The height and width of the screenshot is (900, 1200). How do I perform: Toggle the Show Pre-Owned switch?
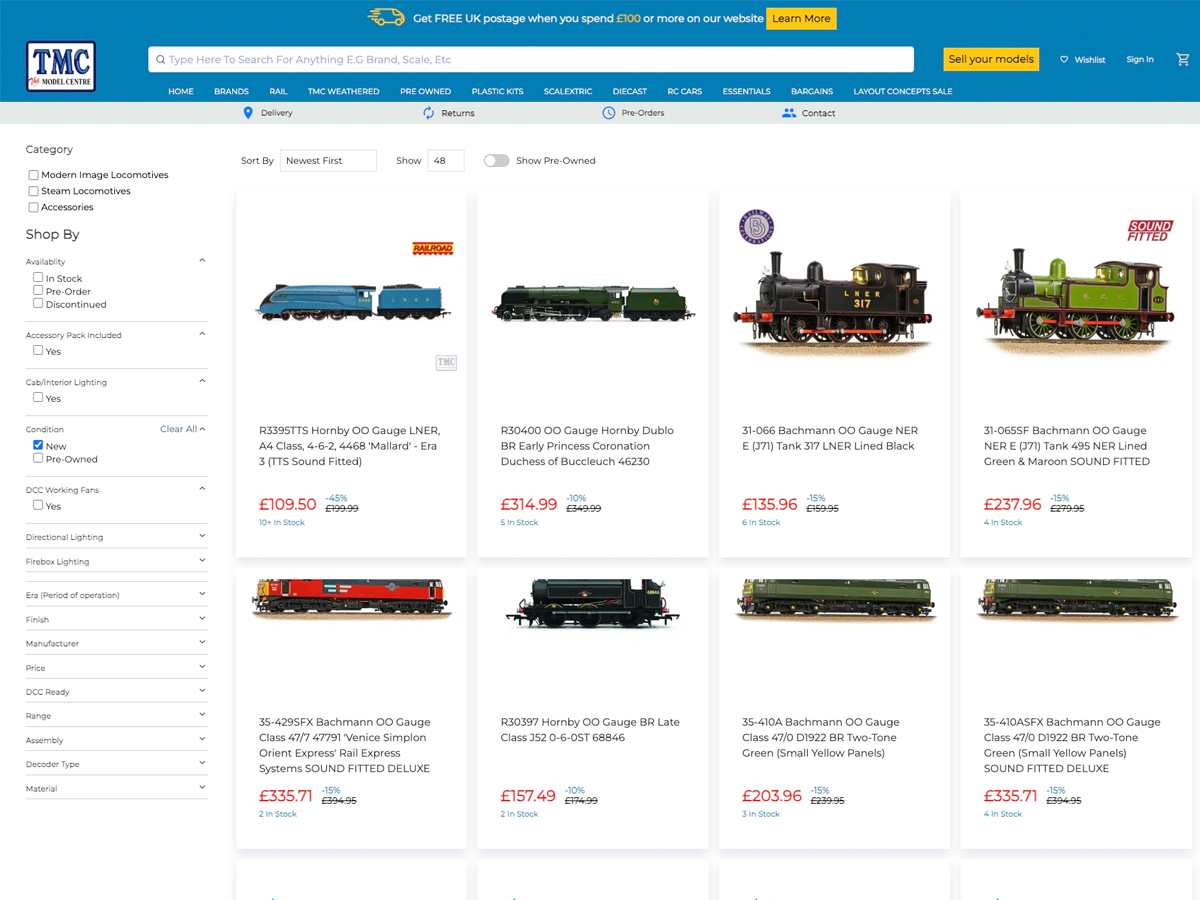[497, 160]
